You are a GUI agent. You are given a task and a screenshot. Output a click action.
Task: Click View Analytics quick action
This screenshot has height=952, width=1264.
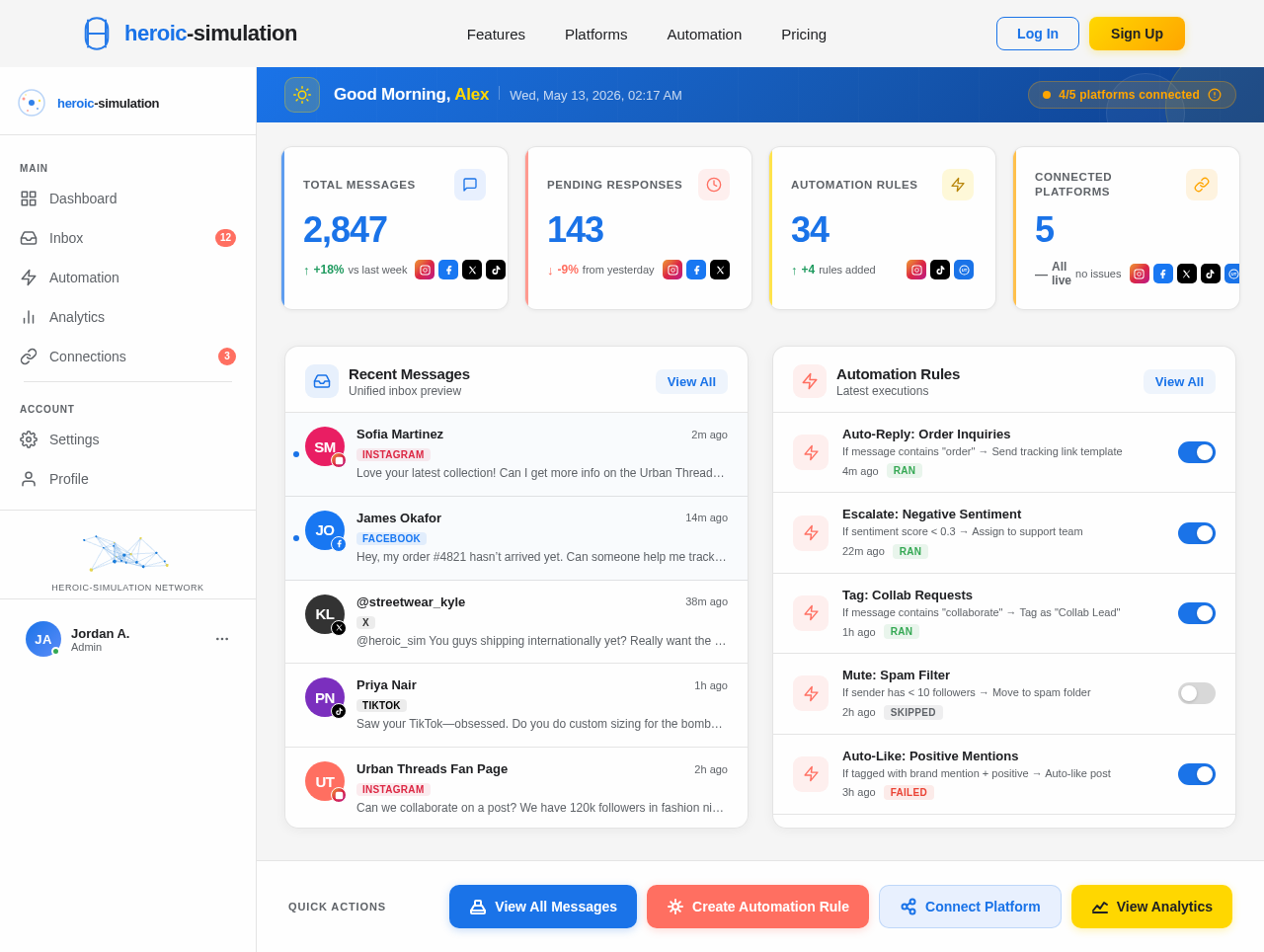coord(1151,907)
